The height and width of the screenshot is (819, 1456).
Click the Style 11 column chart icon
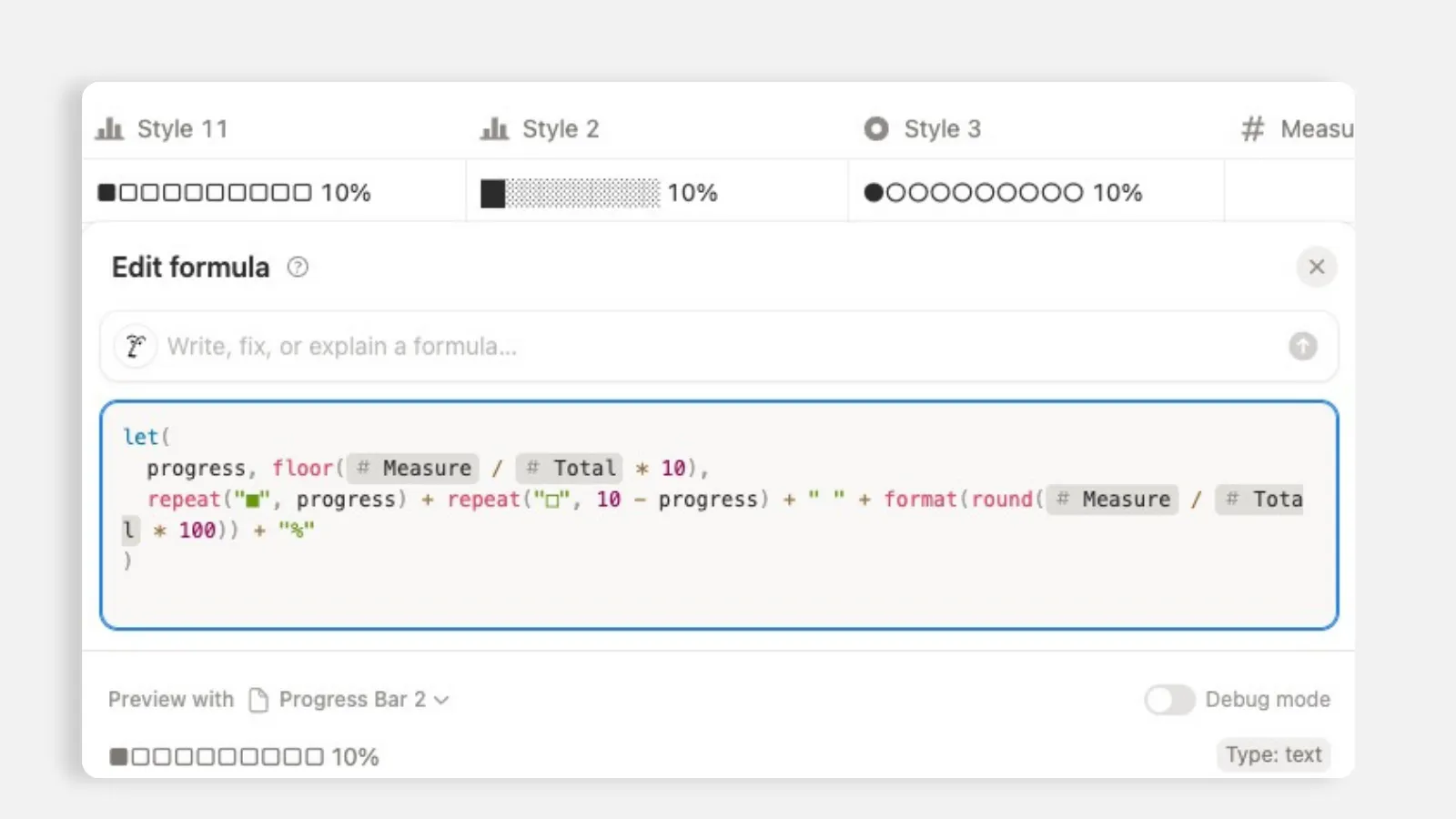point(109,128)
